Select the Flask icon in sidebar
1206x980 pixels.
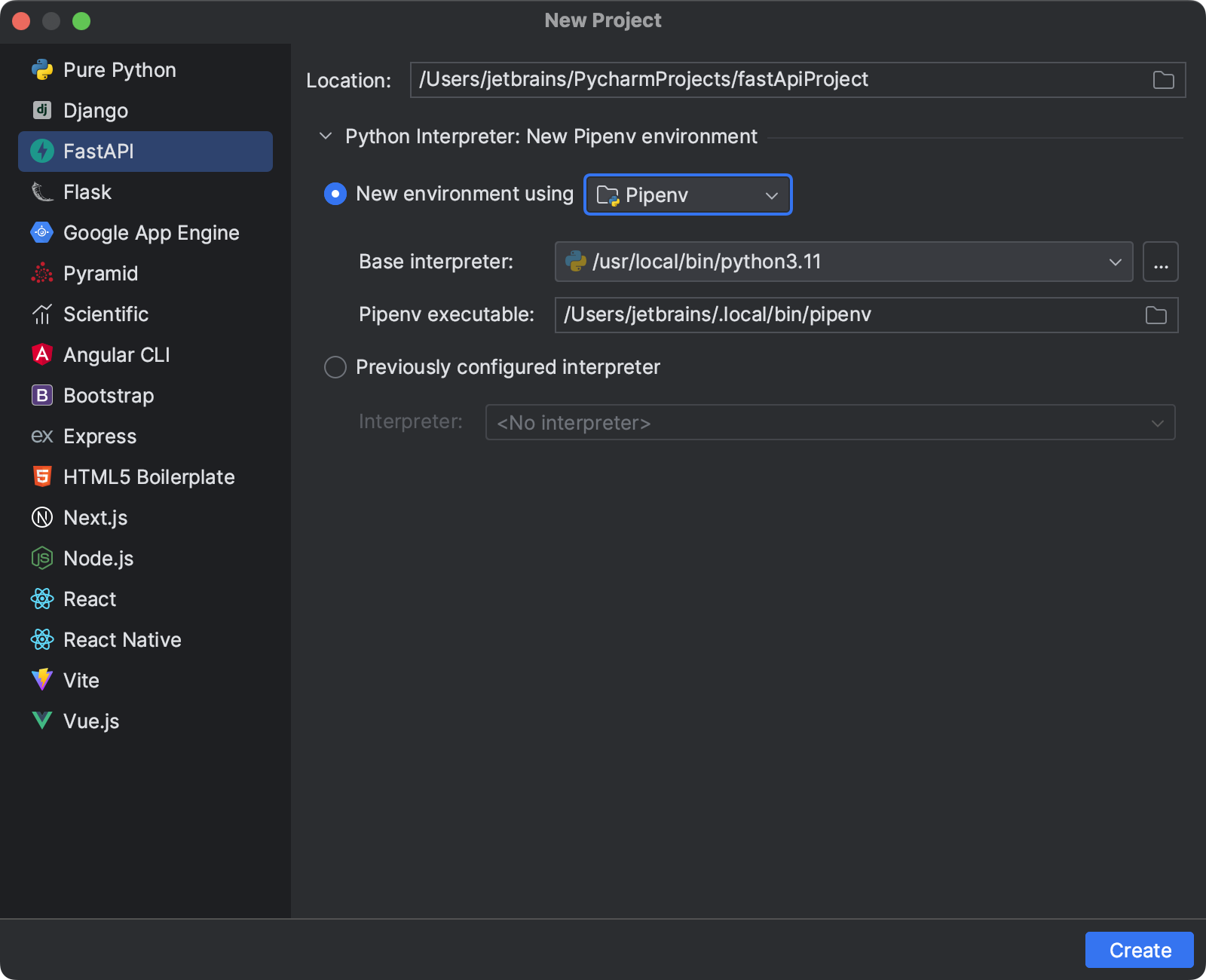(x=42, y=192)
